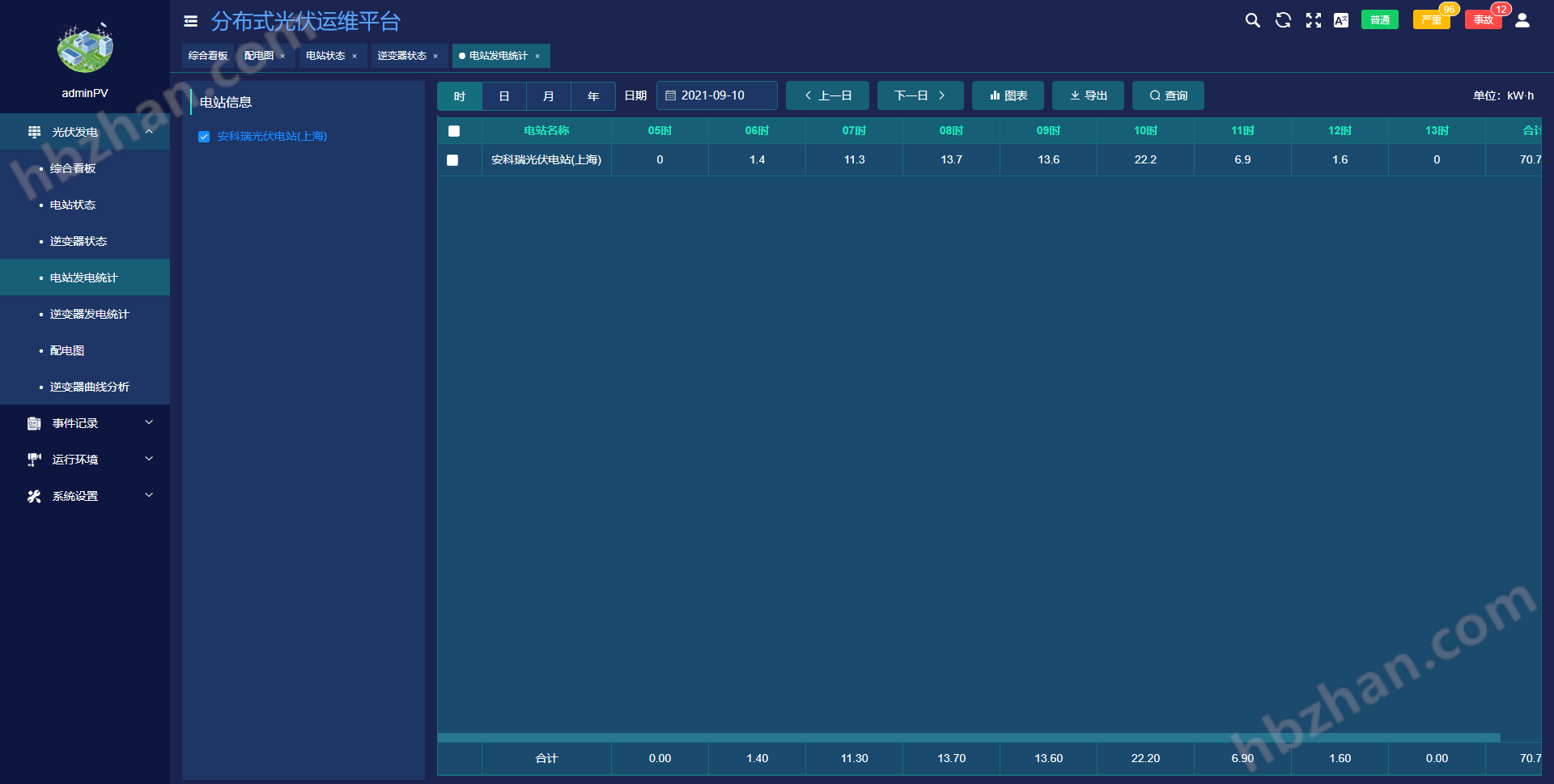Click the language translation icon
Screen dimensions: 1554x784
[x=1341, y=20]
